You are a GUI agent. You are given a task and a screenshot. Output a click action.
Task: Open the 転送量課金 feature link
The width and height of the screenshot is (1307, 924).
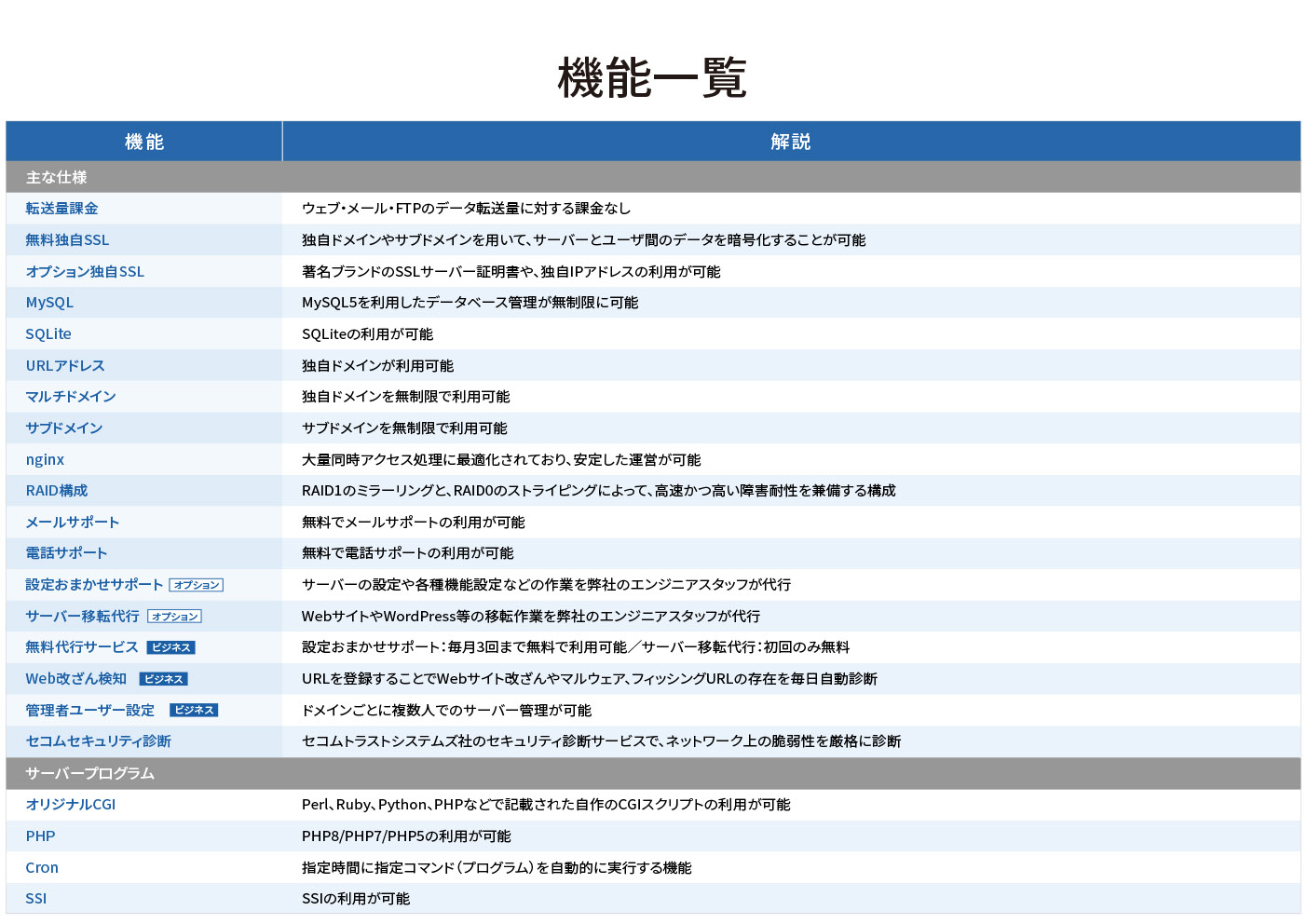click(x=61, y=209)
